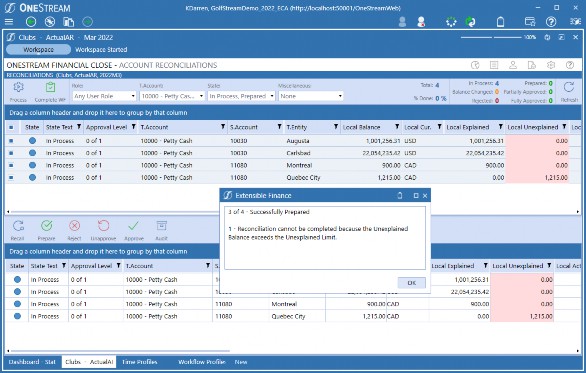This screenshot has width=586, height=373.
Task: Click the Process gear icon
Action: [x=18, y=88]
